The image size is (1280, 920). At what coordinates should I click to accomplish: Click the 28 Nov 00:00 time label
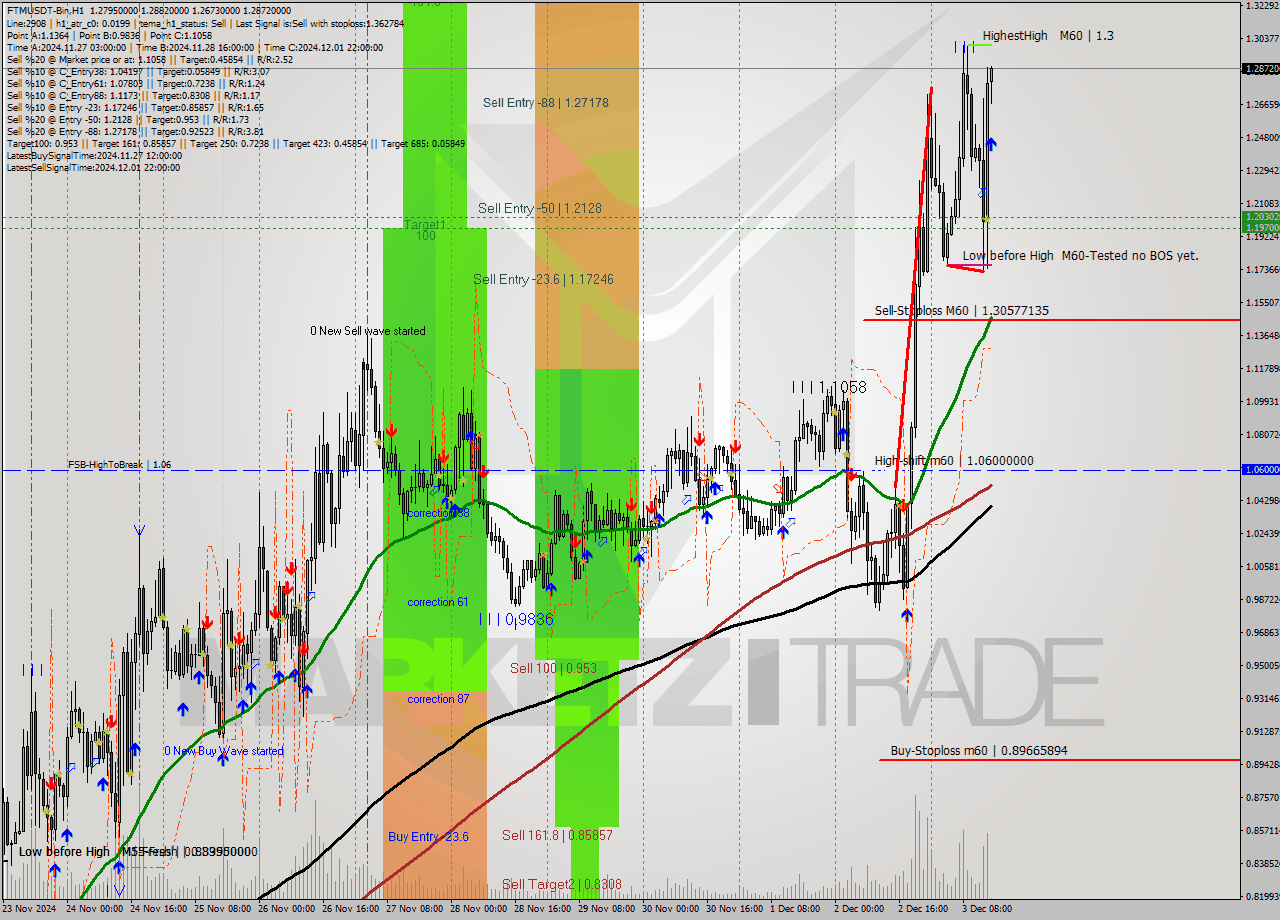(478, 909)
